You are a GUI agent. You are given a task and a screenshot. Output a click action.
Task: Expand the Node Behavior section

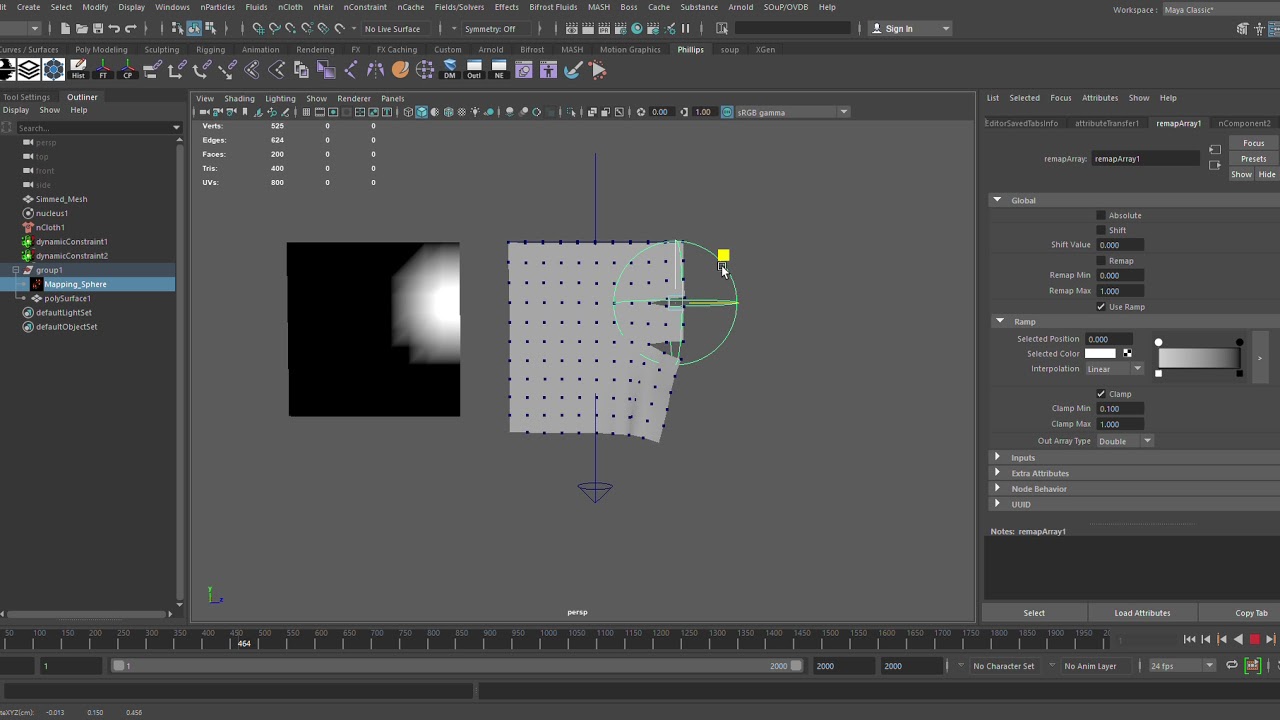coord(997,488)
